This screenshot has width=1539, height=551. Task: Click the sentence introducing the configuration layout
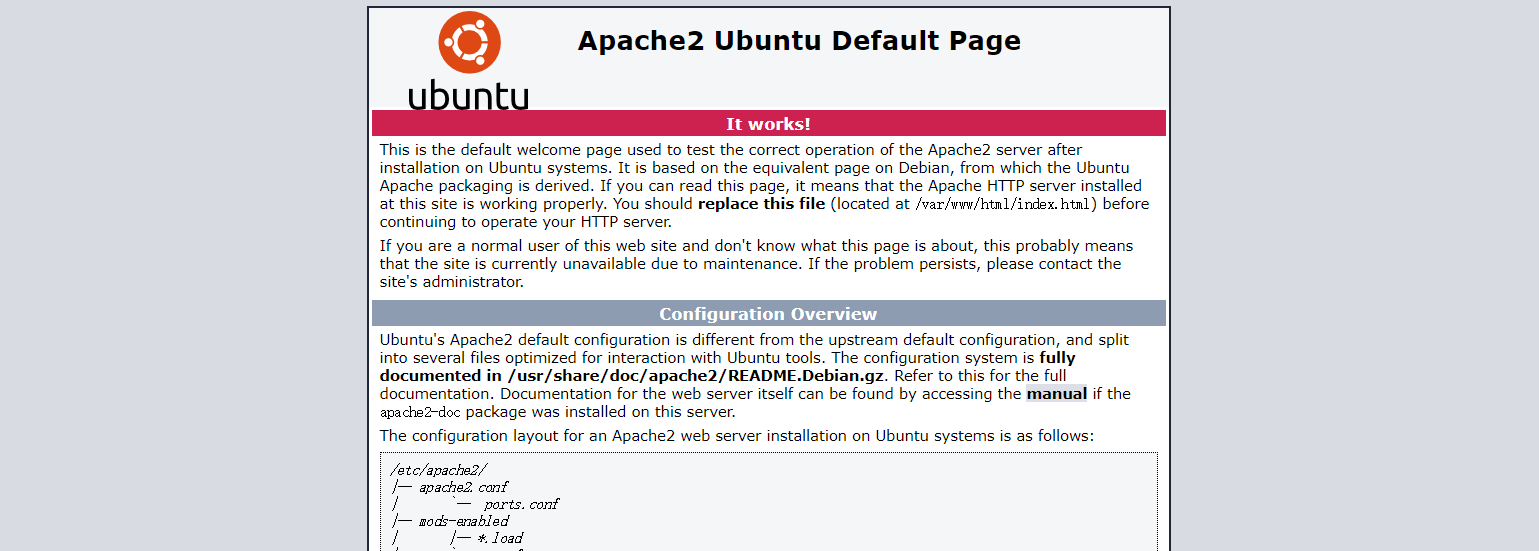point(737,436)
